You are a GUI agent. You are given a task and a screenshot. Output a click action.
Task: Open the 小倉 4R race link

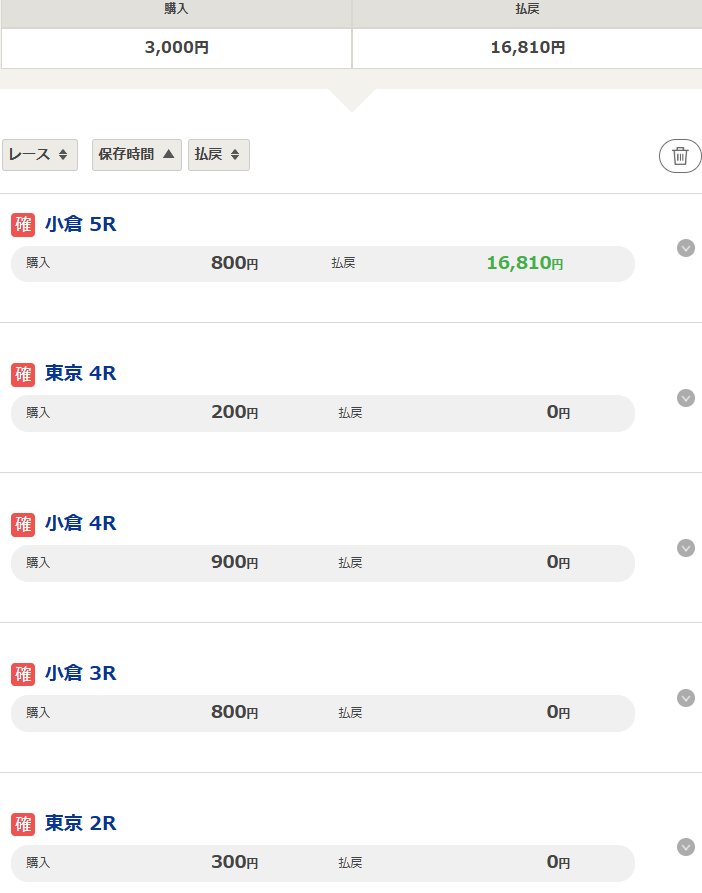pos(81,524)
